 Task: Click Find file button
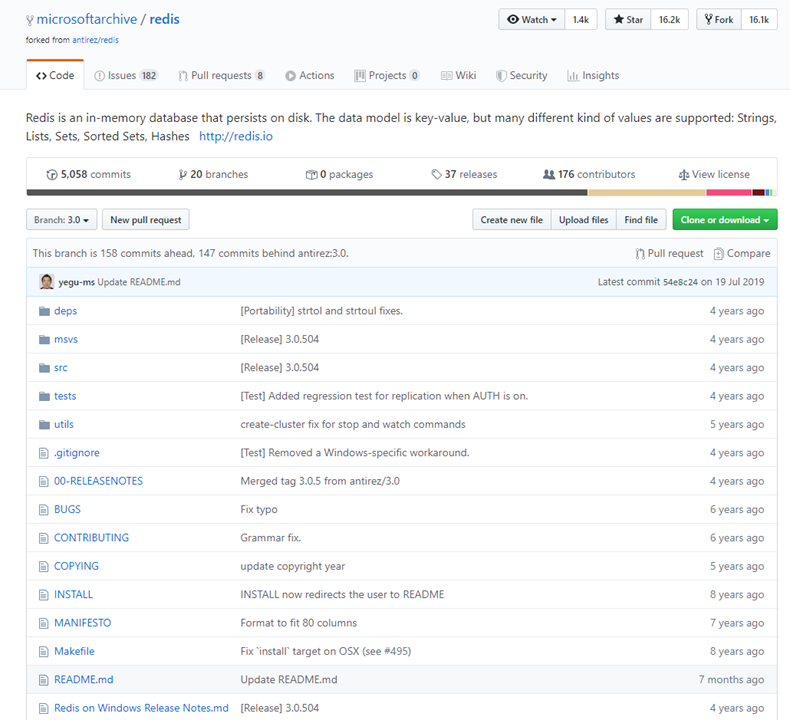point(641,220)
